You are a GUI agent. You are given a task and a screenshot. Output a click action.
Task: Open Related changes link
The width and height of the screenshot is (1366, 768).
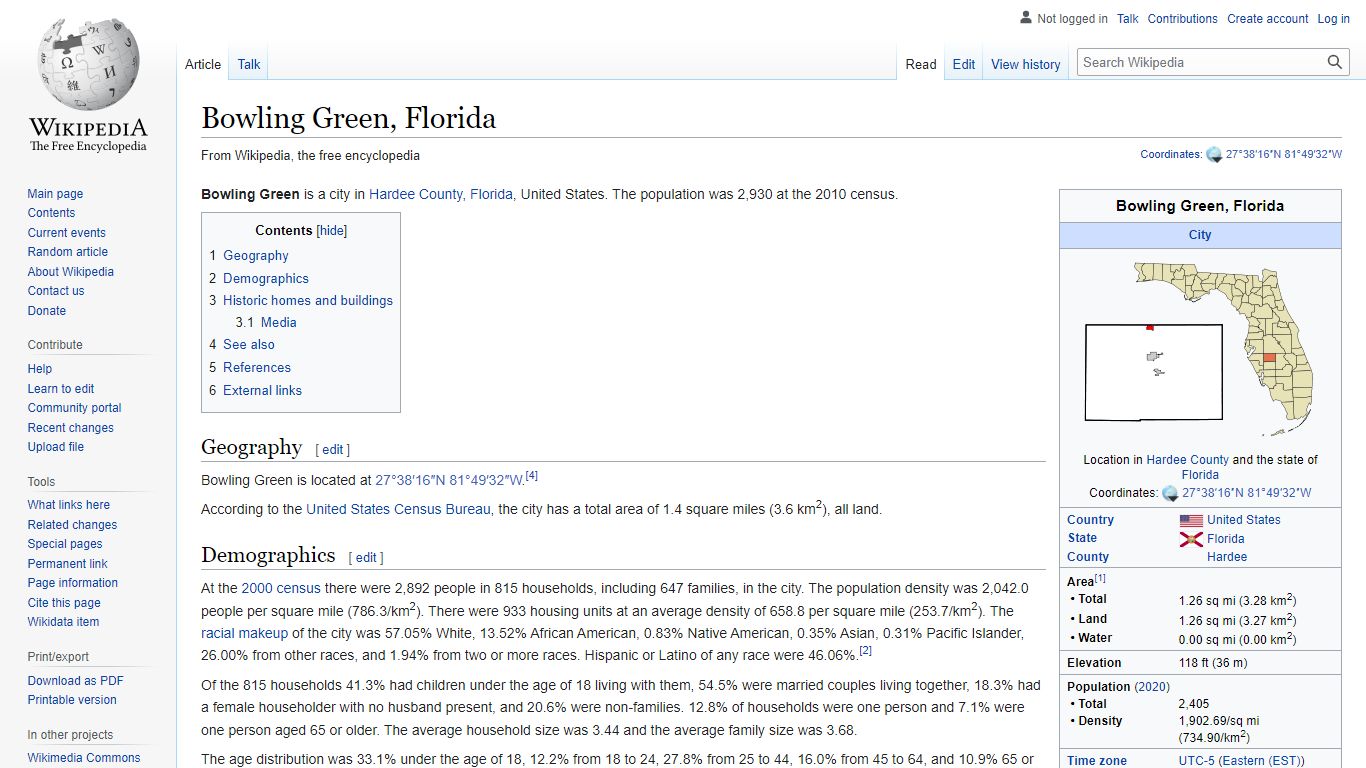pyautogui.click(x=72, y=525)
